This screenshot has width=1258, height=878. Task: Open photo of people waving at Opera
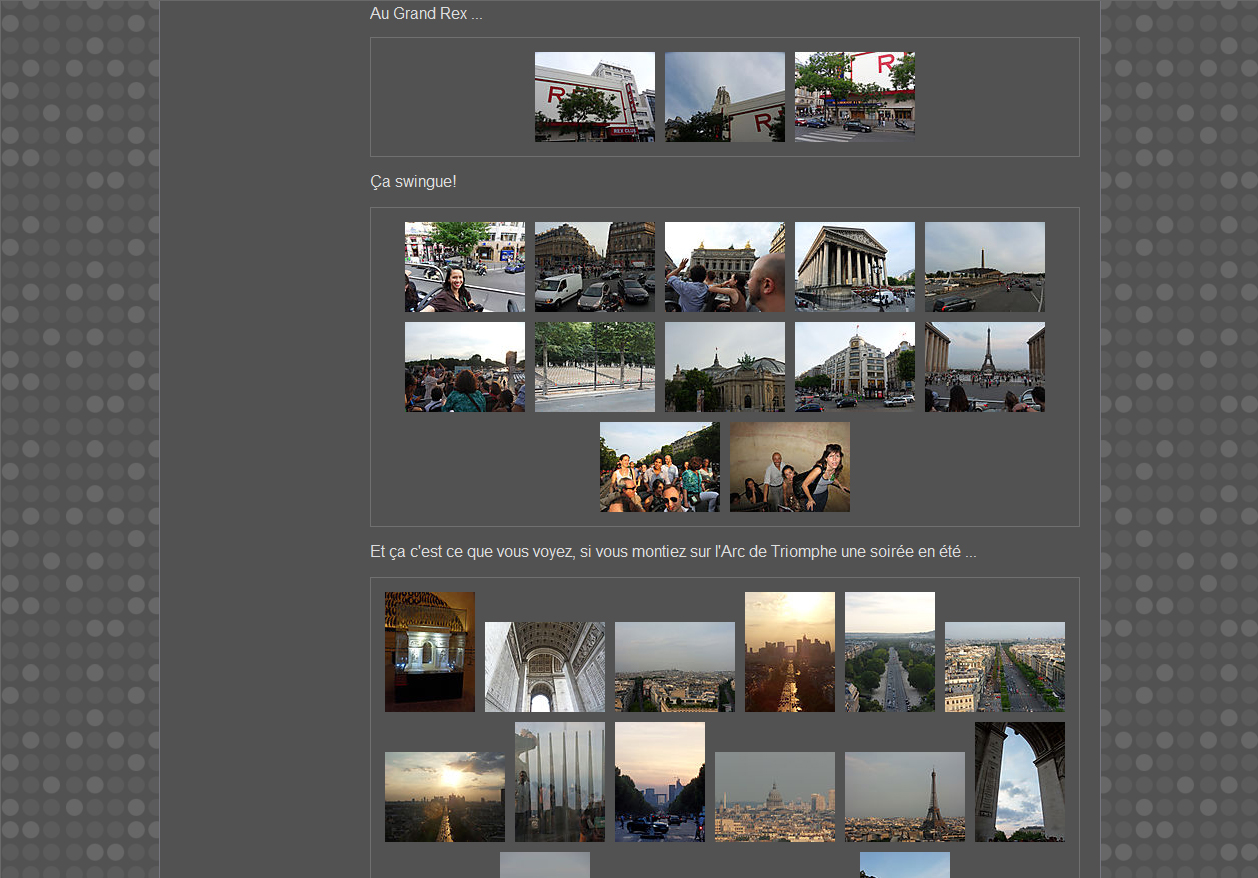(724, 267)
